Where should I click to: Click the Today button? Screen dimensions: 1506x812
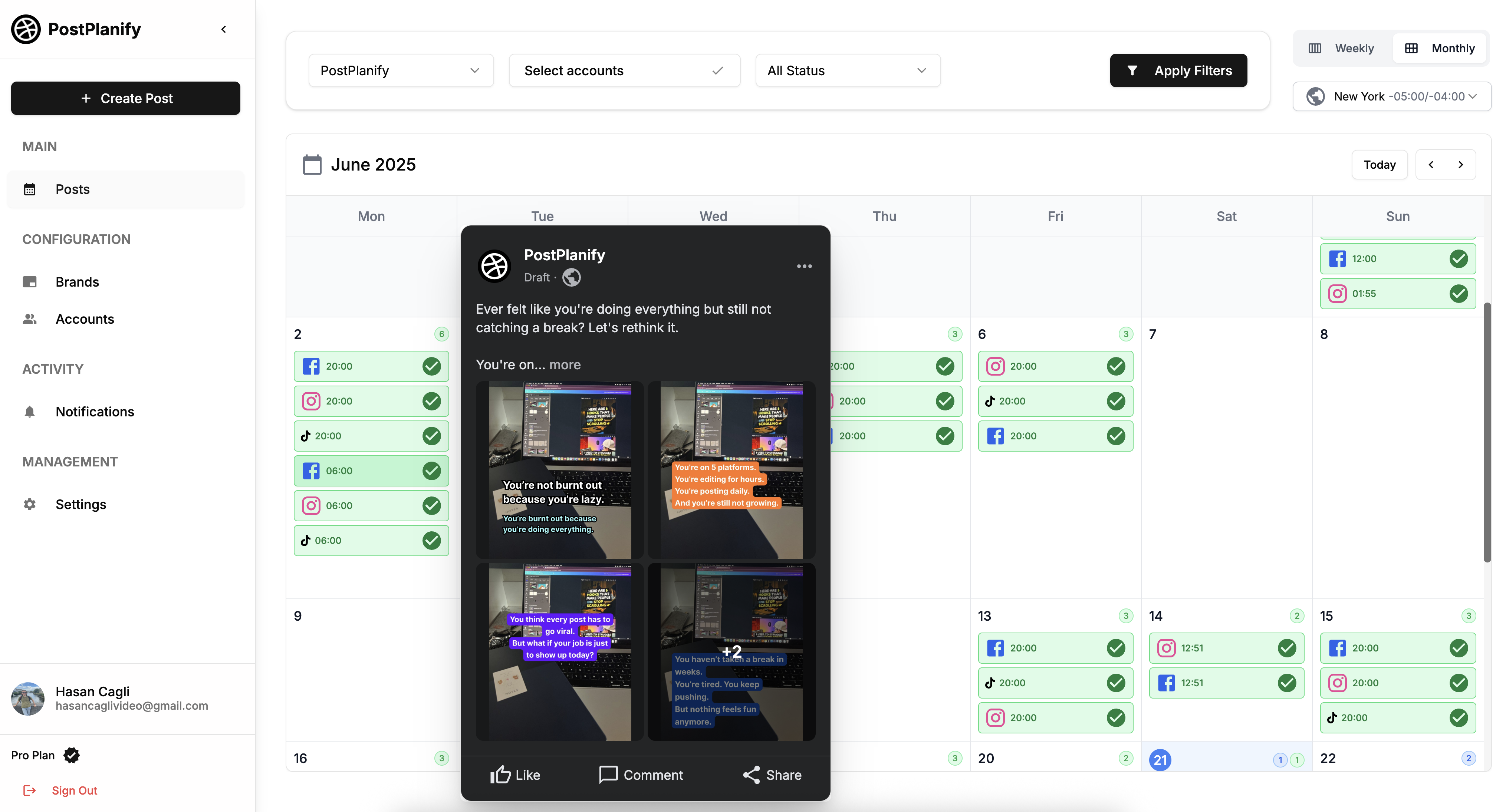pyautogui.click(x=1380, y=165)
